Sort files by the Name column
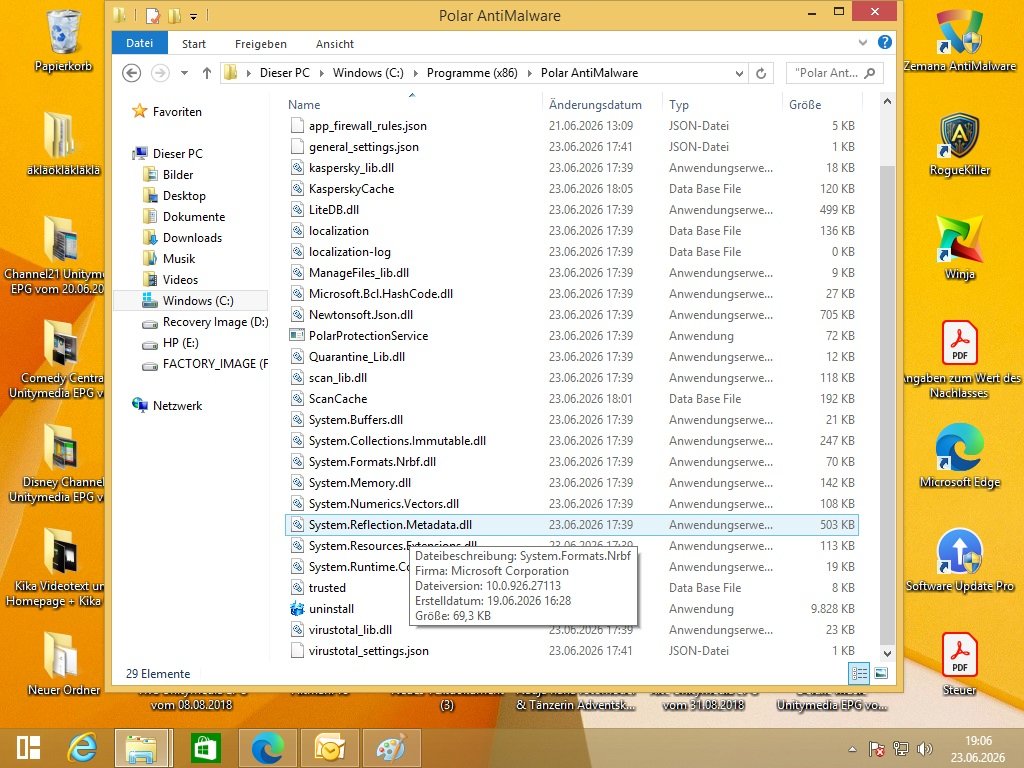 (x=413, y=104)
